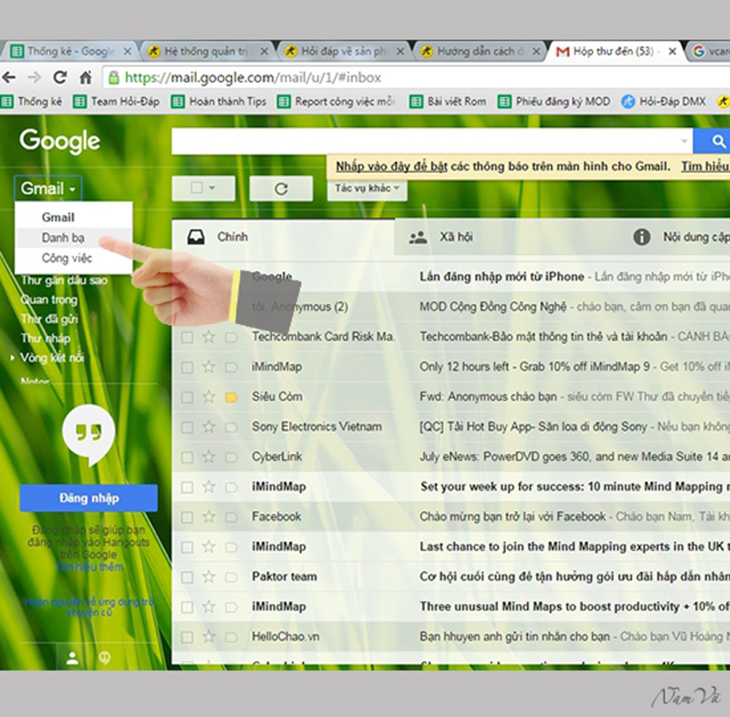Check the CyberLink email checkbox

(187, 457)
